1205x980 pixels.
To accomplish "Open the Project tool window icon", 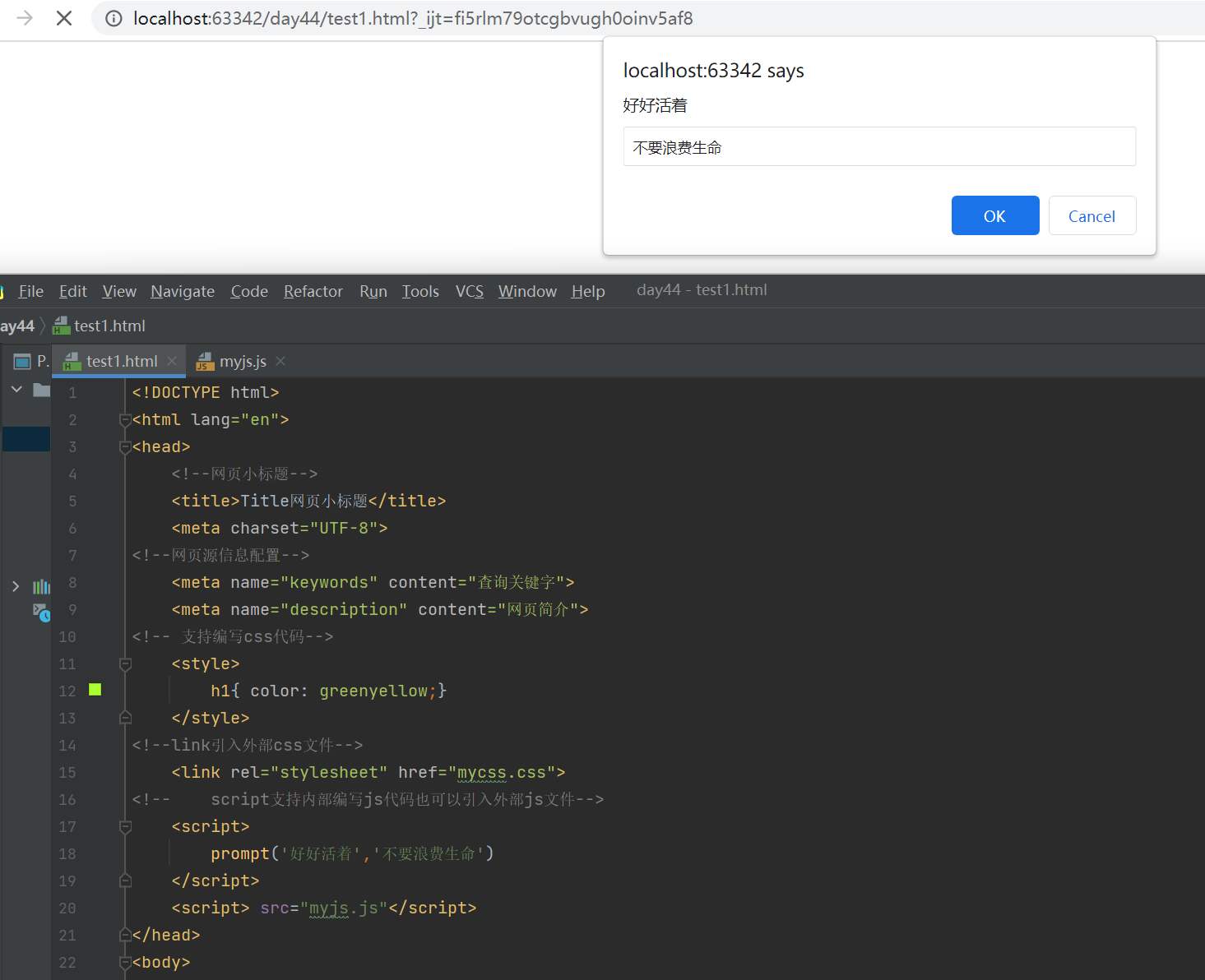I will pos(22,362).
